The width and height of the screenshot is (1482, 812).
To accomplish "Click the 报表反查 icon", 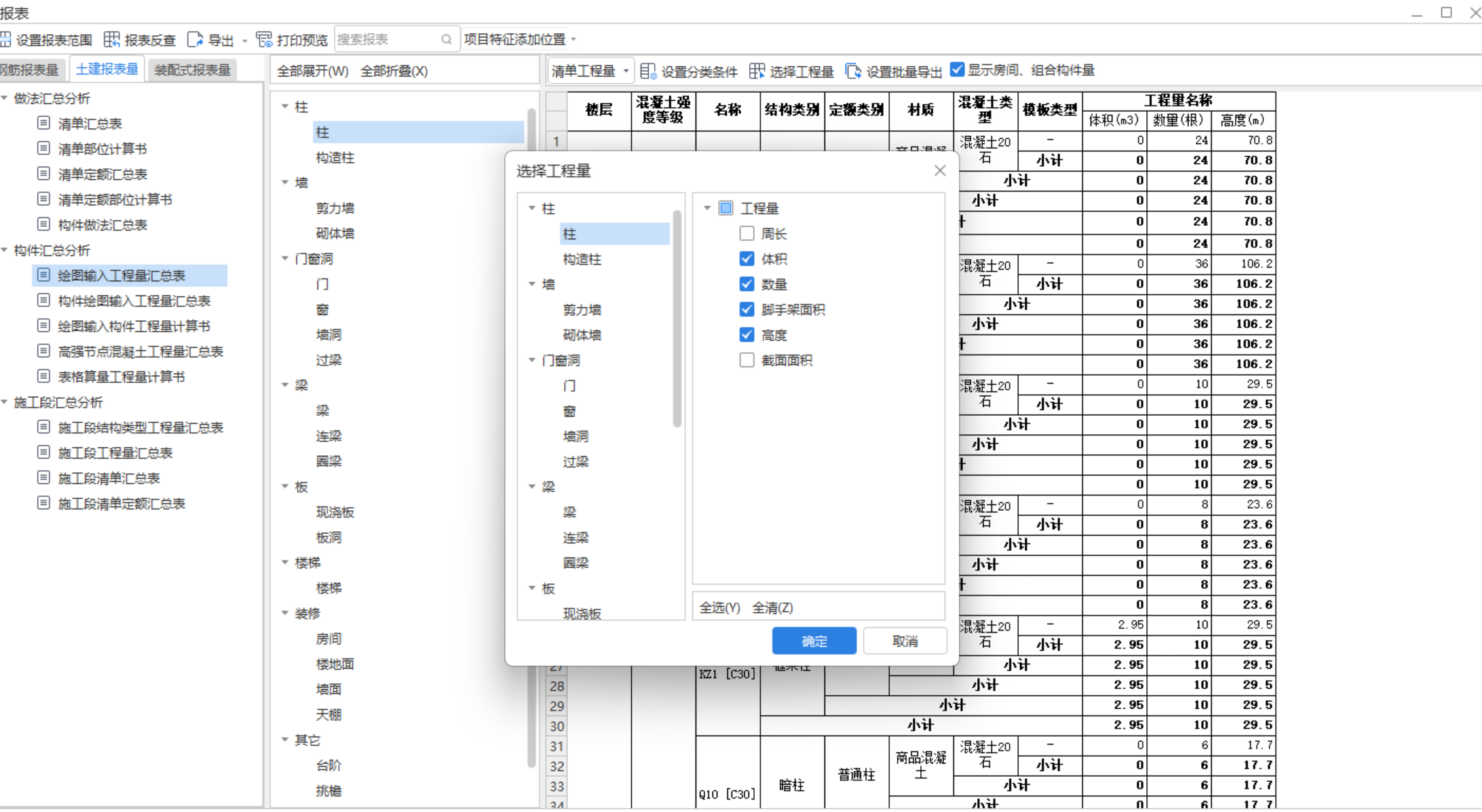I will [x=112, y=39].
